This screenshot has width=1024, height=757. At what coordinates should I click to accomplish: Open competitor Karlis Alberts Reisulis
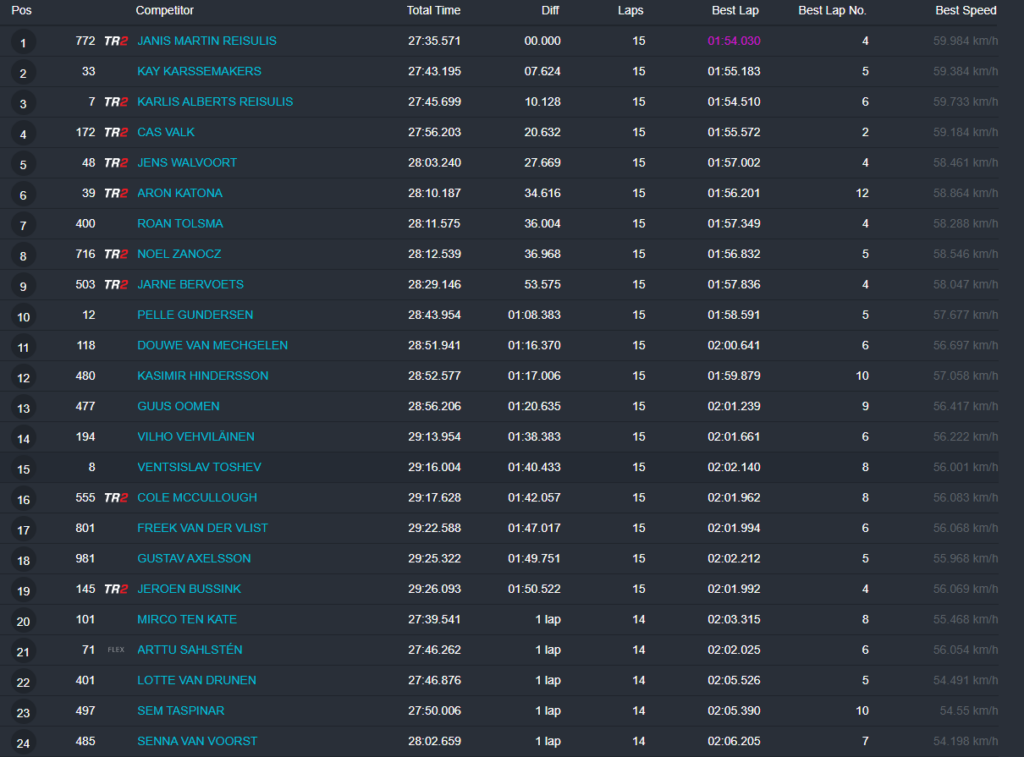click(x=215, y=102)
